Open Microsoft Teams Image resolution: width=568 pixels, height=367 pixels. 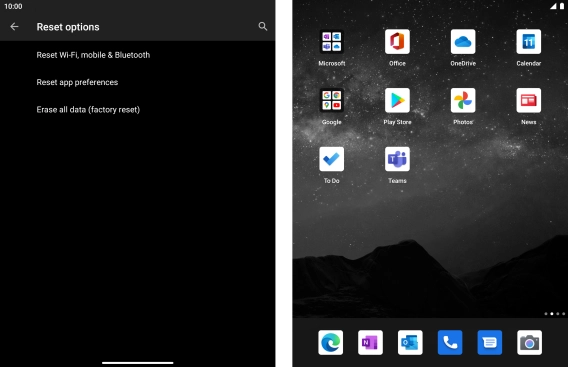coord(397,159)
